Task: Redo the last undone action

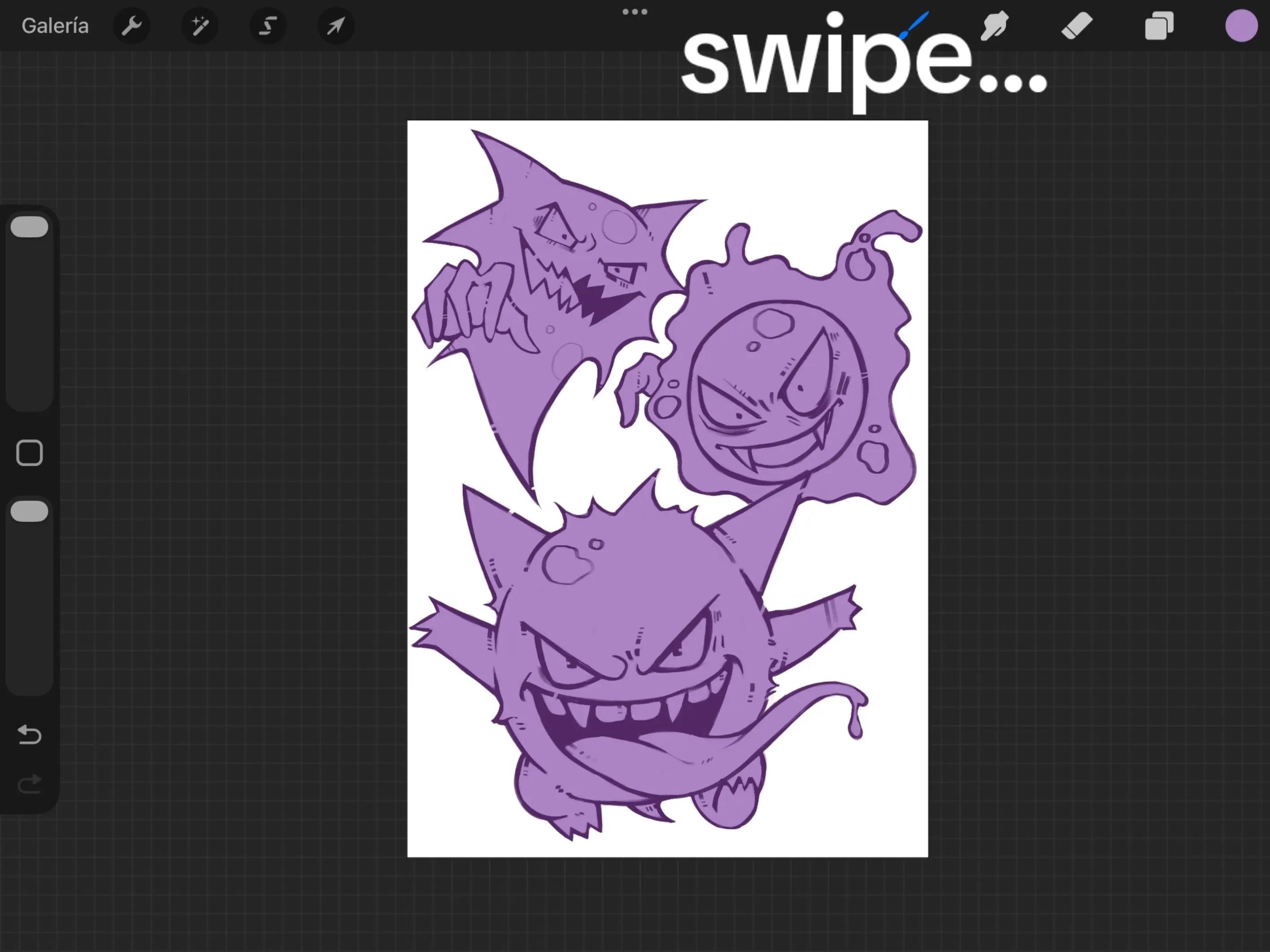Action: 30,784
